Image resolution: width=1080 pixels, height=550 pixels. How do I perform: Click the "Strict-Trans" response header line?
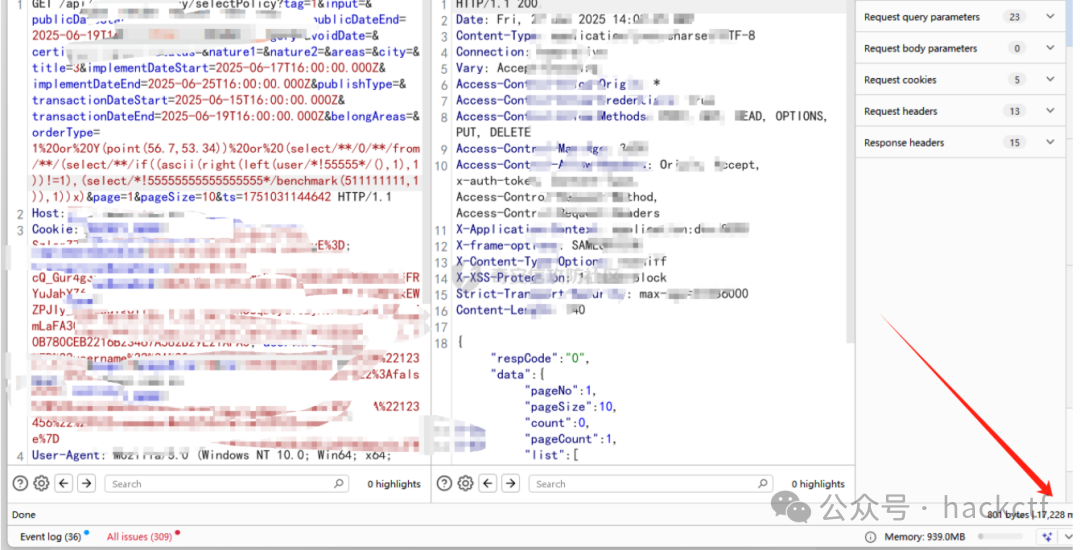(602, 294)
